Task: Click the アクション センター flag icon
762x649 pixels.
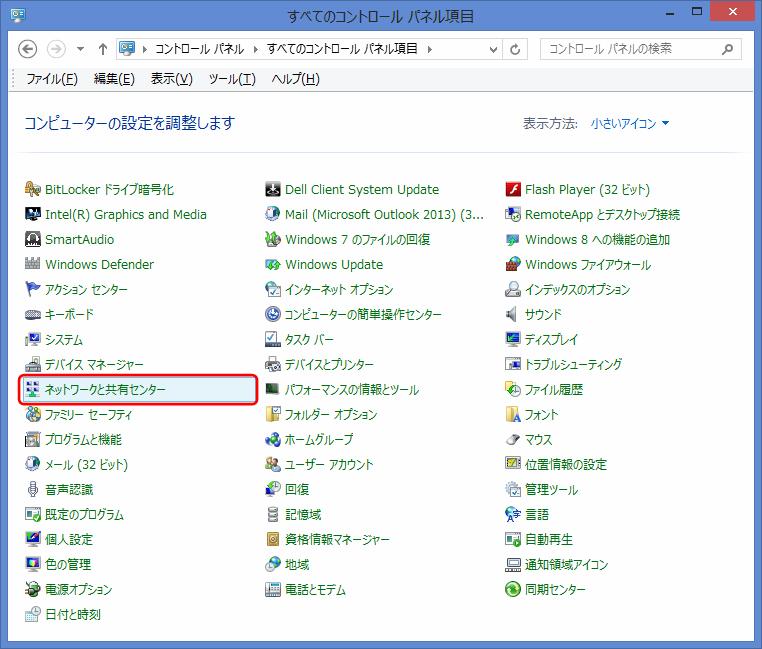Action: coord(33,289)
